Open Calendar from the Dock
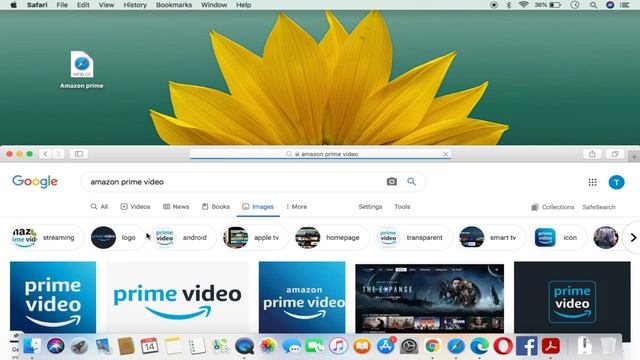This screenshot has width=640, height=360. point(149,346)
